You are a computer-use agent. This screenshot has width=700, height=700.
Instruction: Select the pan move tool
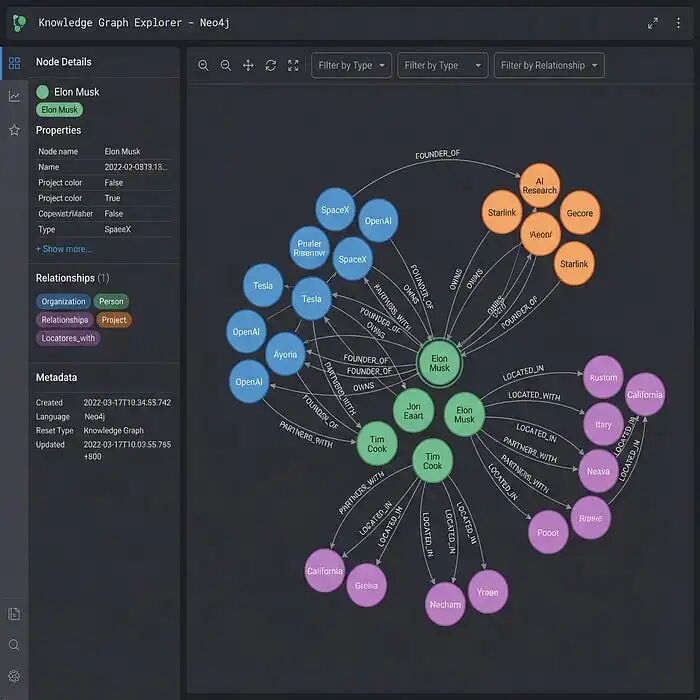click(248, 66)
